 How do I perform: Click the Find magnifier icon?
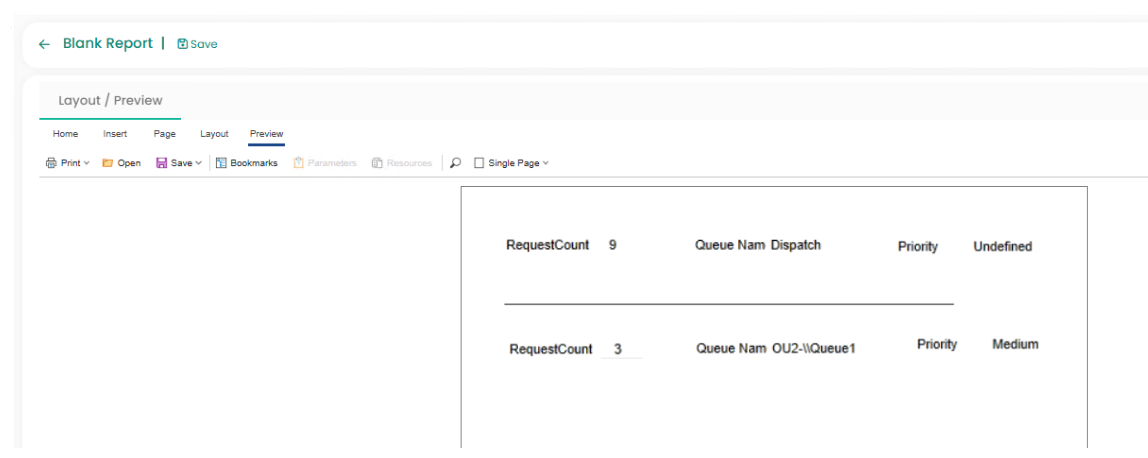pyautogui.click(x=456, y=163)
